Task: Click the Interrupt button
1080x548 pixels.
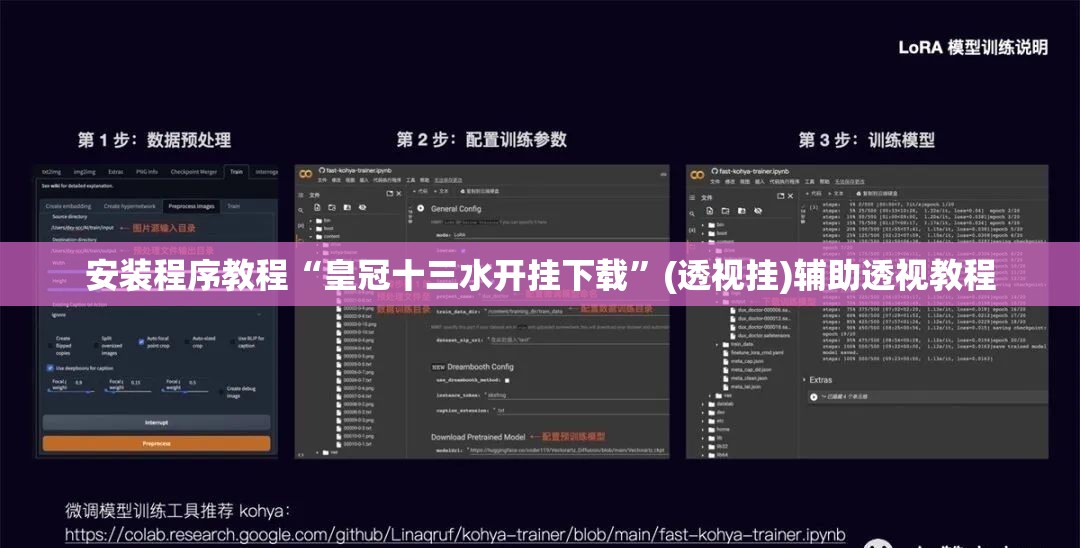Action: click(156, 422)
